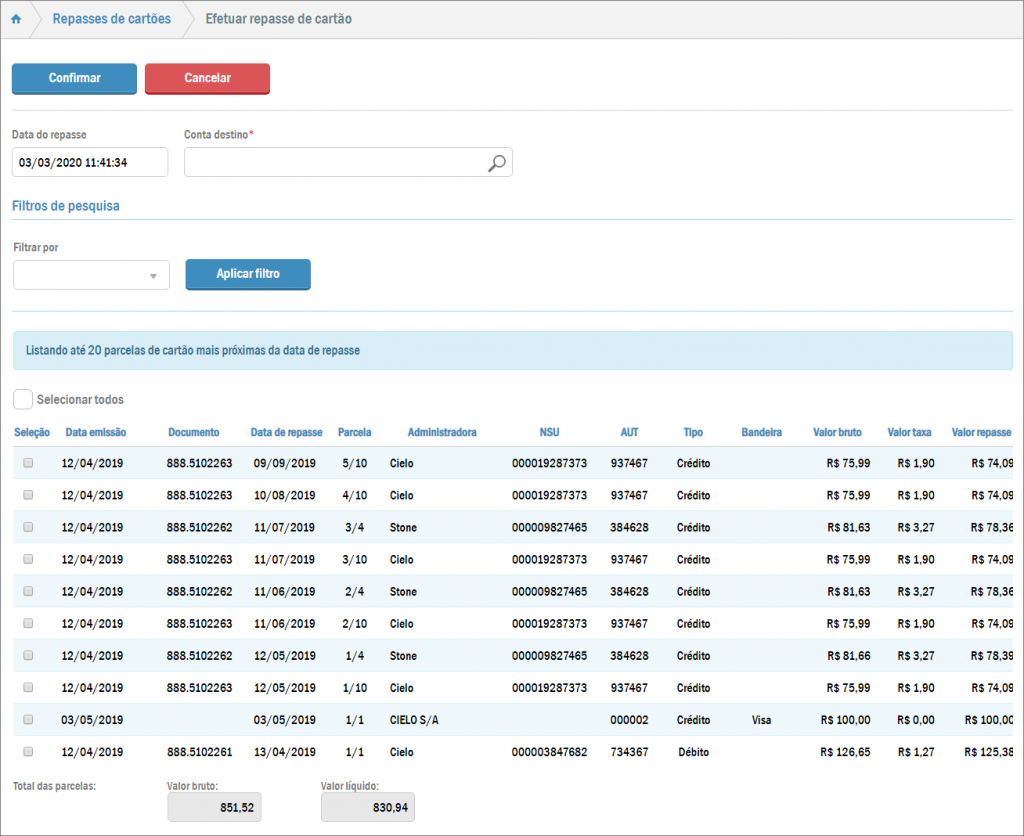
Task: Open Efetuar repasse de cartão breadcrumb
Action: 278,19
